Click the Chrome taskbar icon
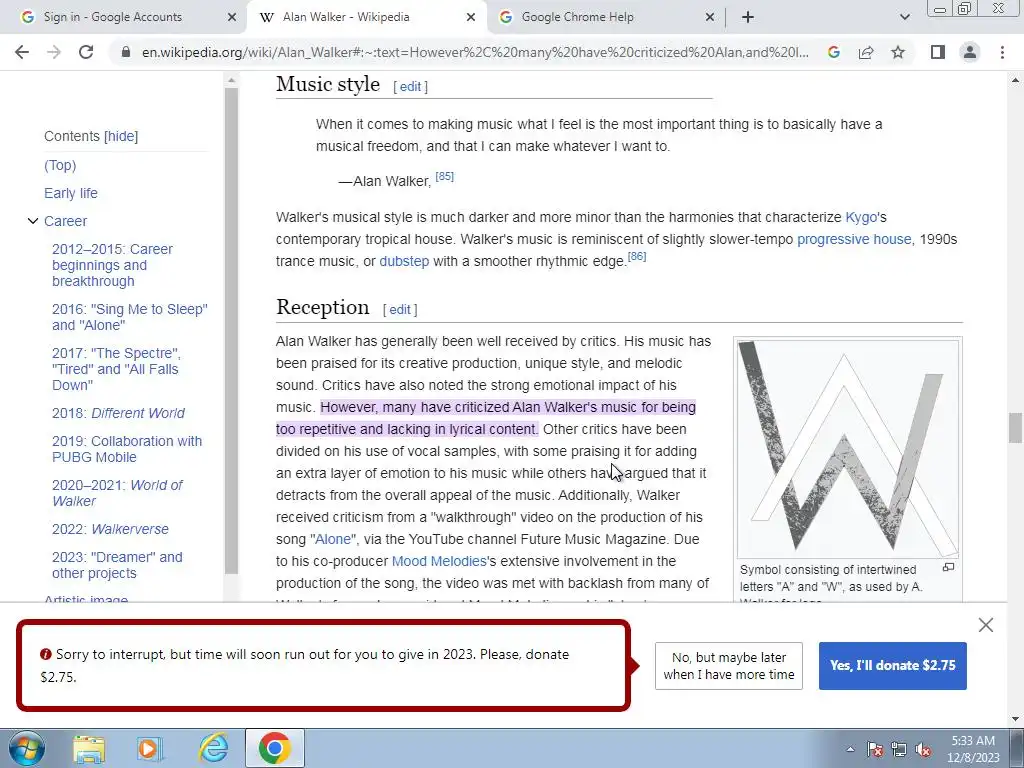The image size is (1024, 768). (274, 748)
